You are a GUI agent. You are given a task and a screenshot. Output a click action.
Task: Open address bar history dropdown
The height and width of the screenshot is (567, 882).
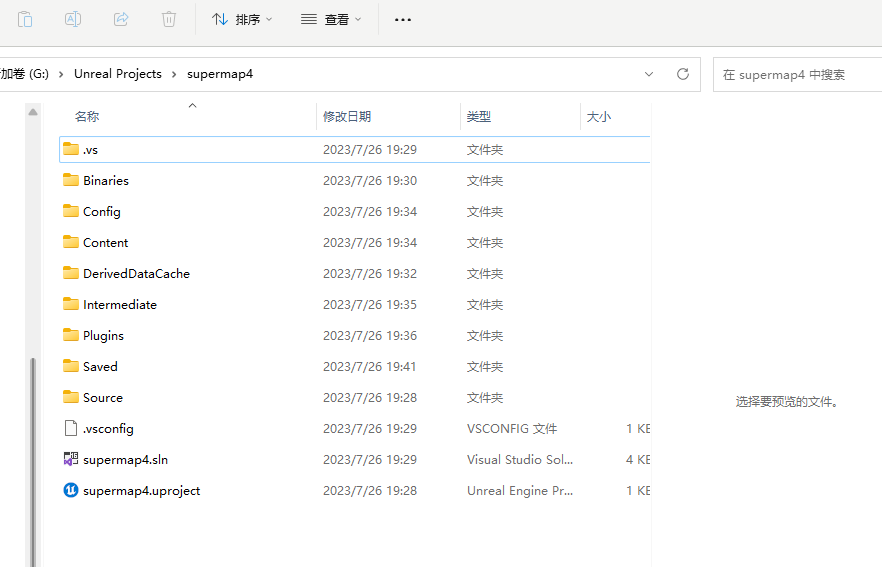click(649, 74)
